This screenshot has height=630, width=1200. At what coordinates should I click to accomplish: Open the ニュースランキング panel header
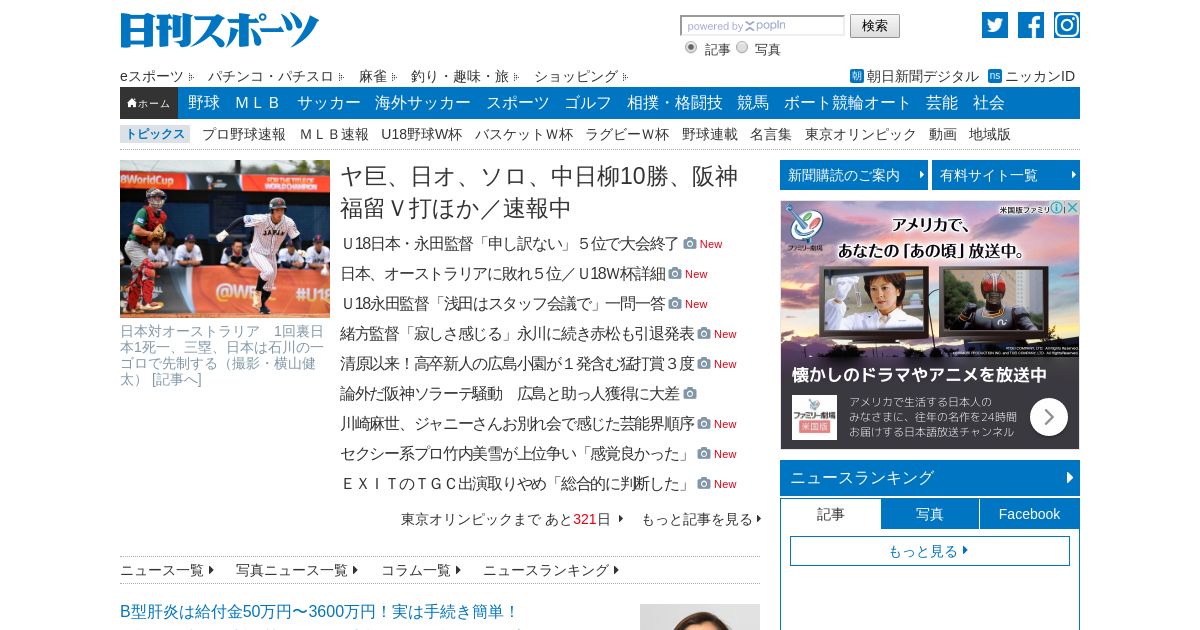pos(930,478)
